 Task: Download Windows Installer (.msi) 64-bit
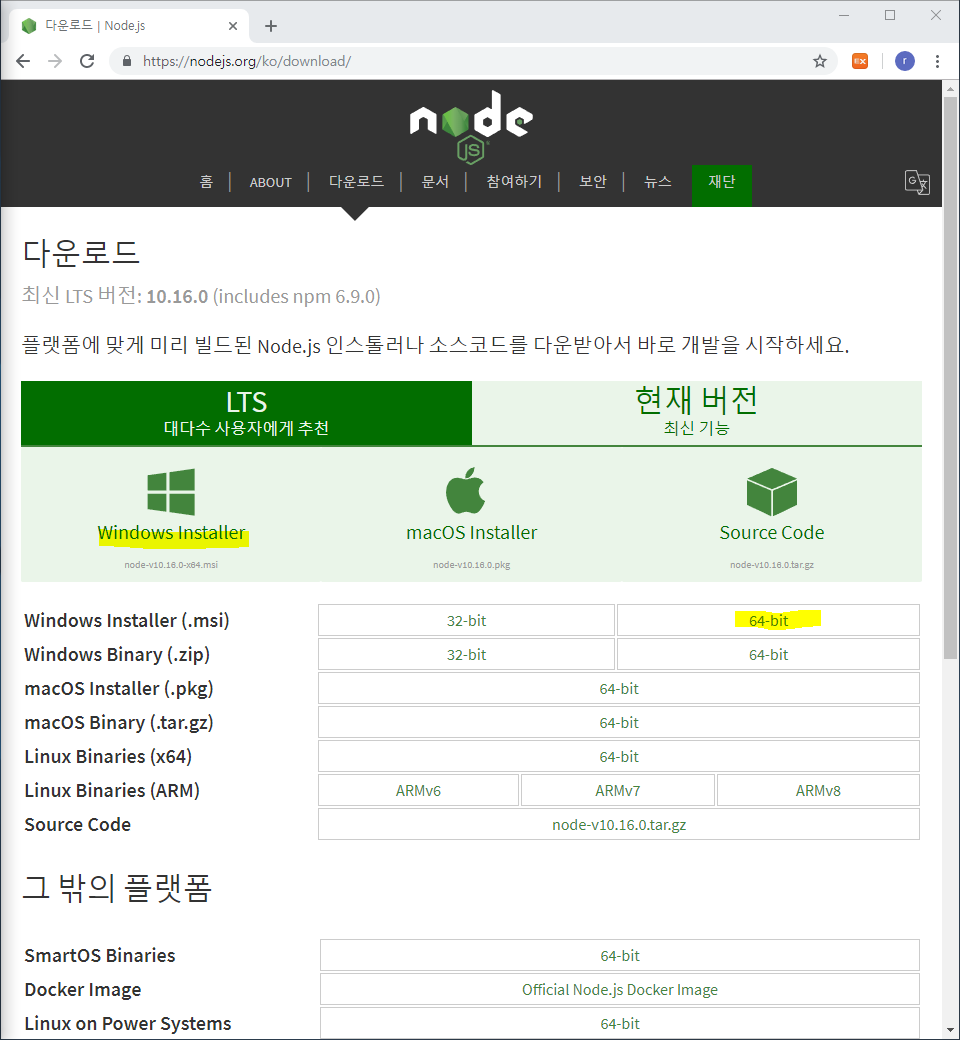[768, 620]
